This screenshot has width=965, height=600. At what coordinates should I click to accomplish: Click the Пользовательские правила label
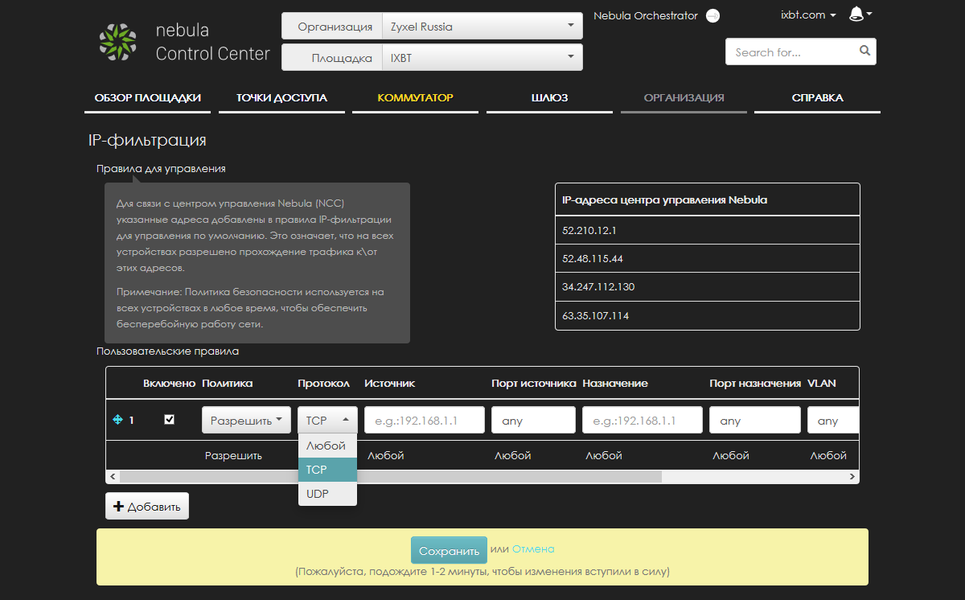click(x=167, y=351)
